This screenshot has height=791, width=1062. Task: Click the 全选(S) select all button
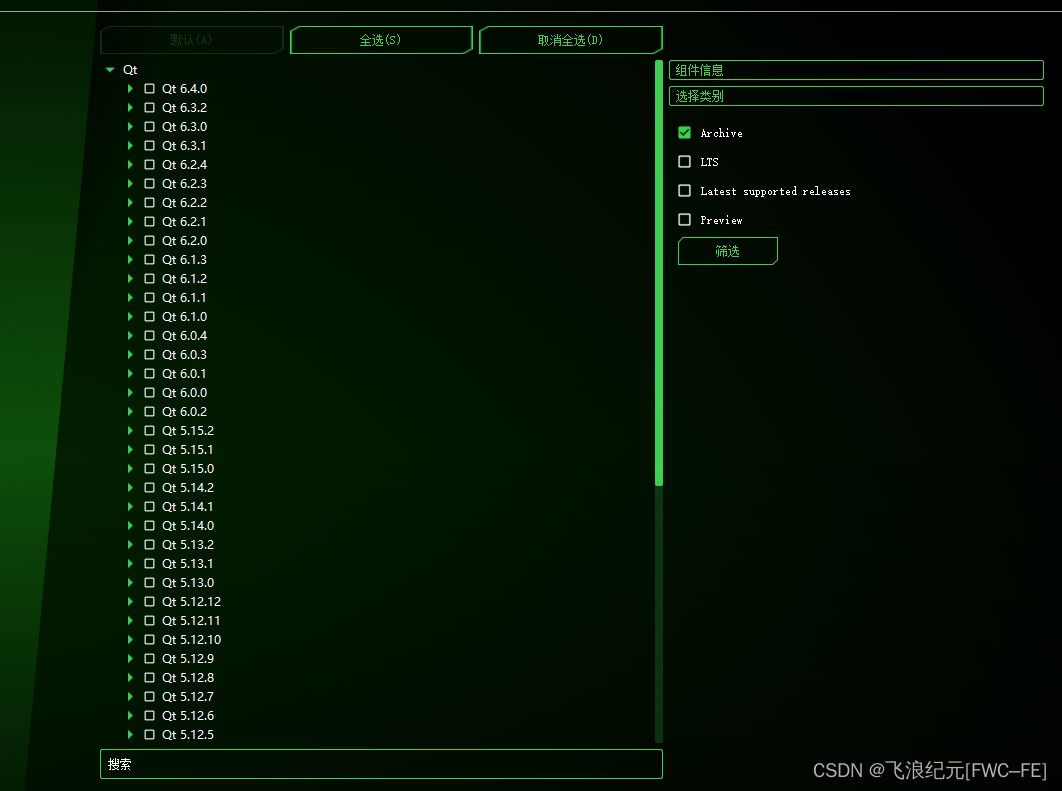pyautogui.click(x=381, y=40)
